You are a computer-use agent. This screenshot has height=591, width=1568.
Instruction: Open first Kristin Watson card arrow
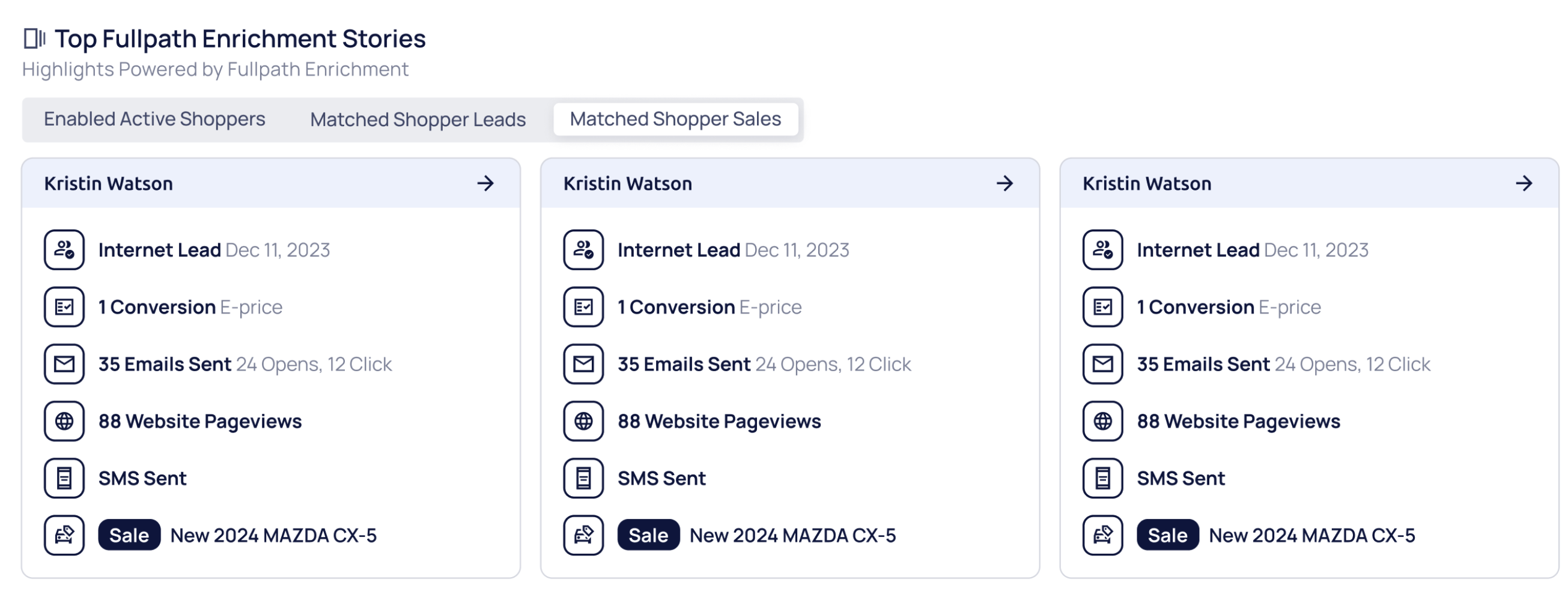[485, 183]
